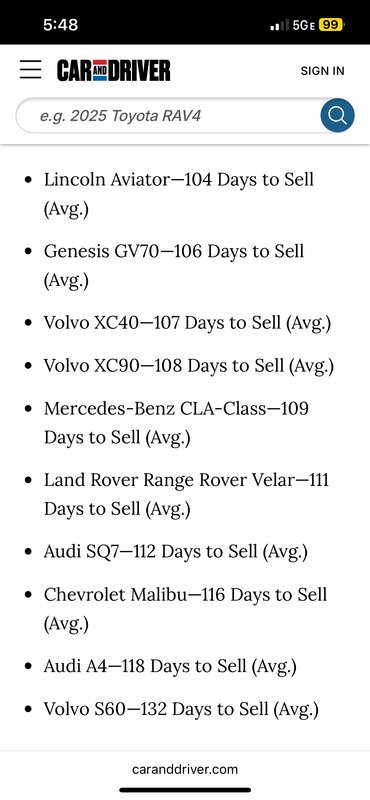Tap the battery indicator in status bar
Image resolution: width=370 pixels, height=800 pixels.
(332, 24)
